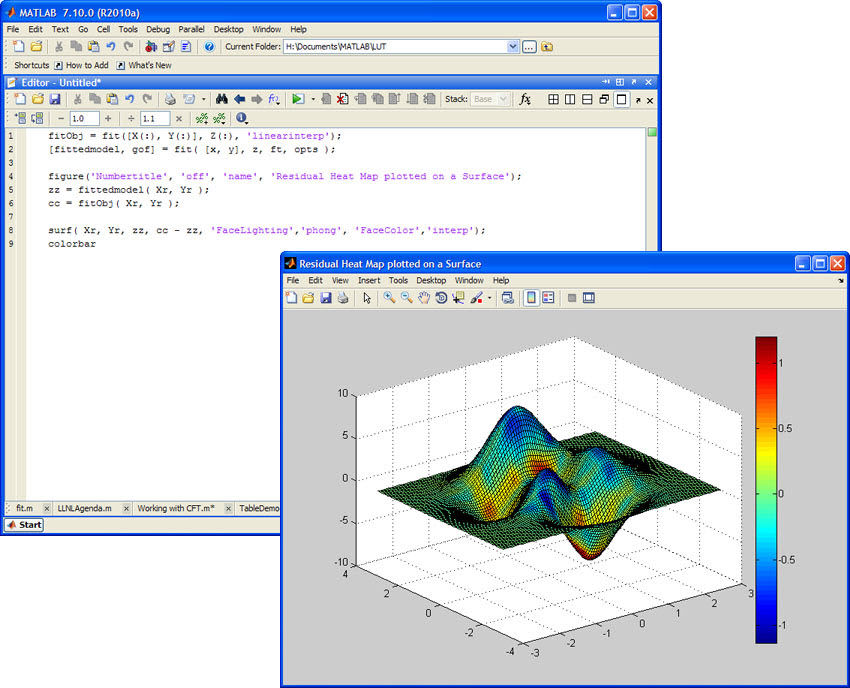
Task: Select the Zoom Out tool
Action: pos(407,298)
